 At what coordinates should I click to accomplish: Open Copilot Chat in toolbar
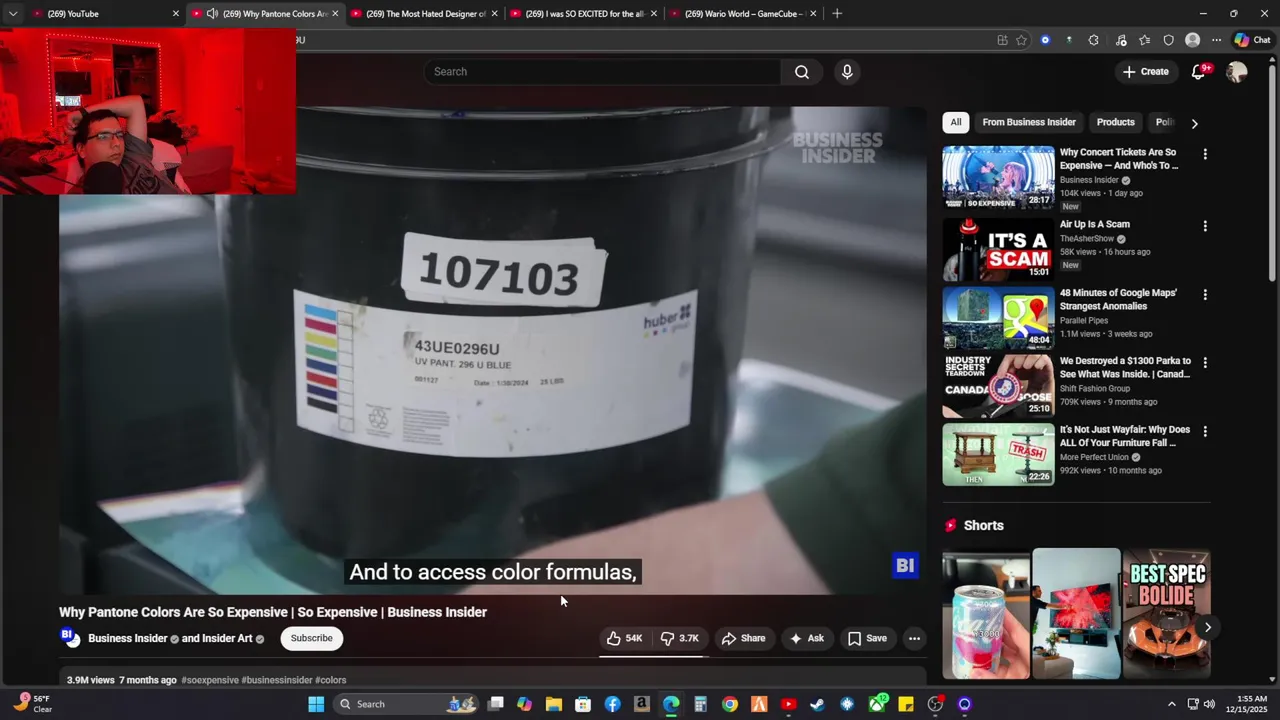(1252, 40)
